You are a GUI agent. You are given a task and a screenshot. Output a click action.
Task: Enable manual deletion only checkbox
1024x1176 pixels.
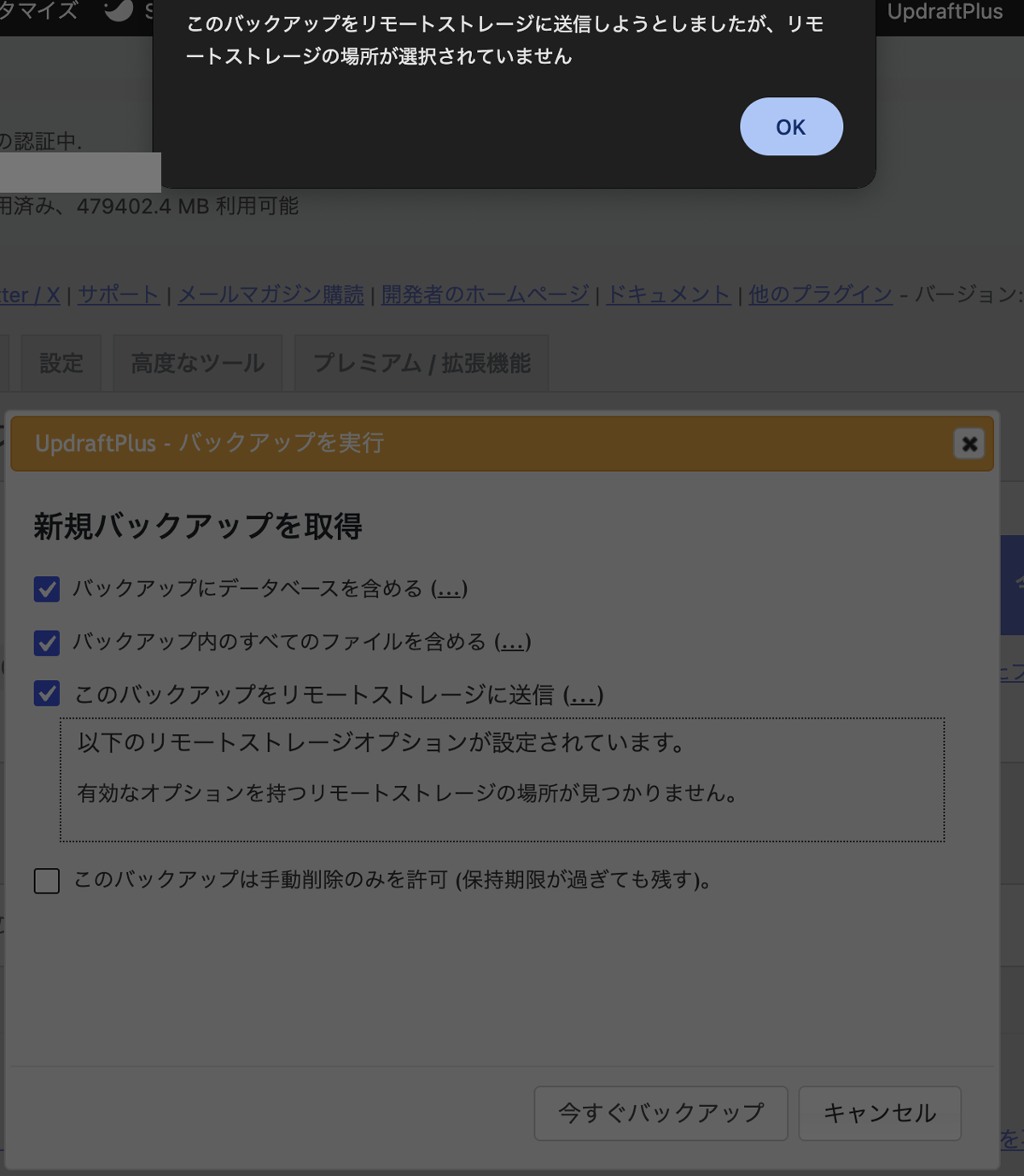47,880
